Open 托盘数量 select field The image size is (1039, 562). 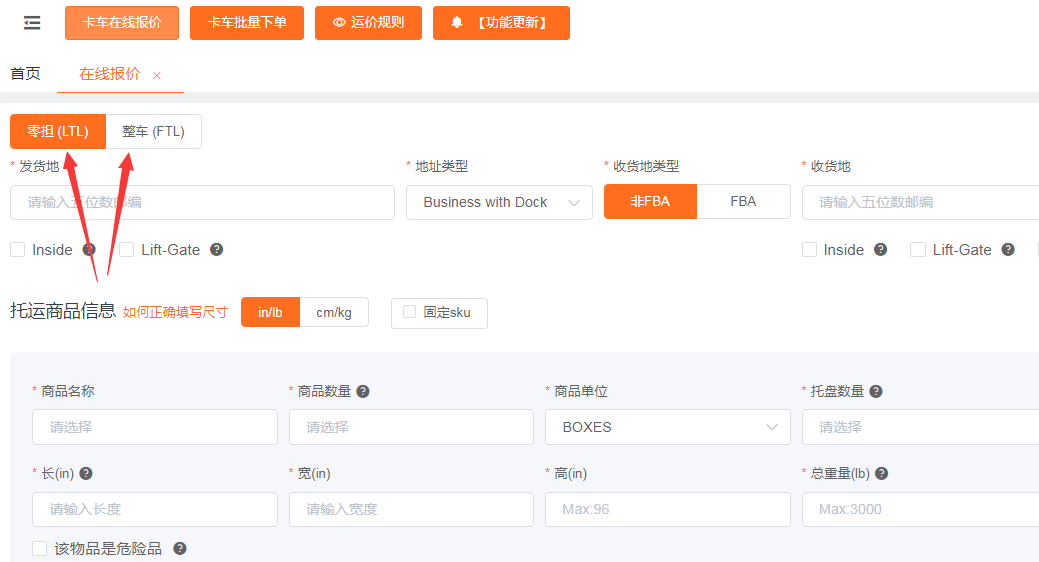[x=920, y=427]
